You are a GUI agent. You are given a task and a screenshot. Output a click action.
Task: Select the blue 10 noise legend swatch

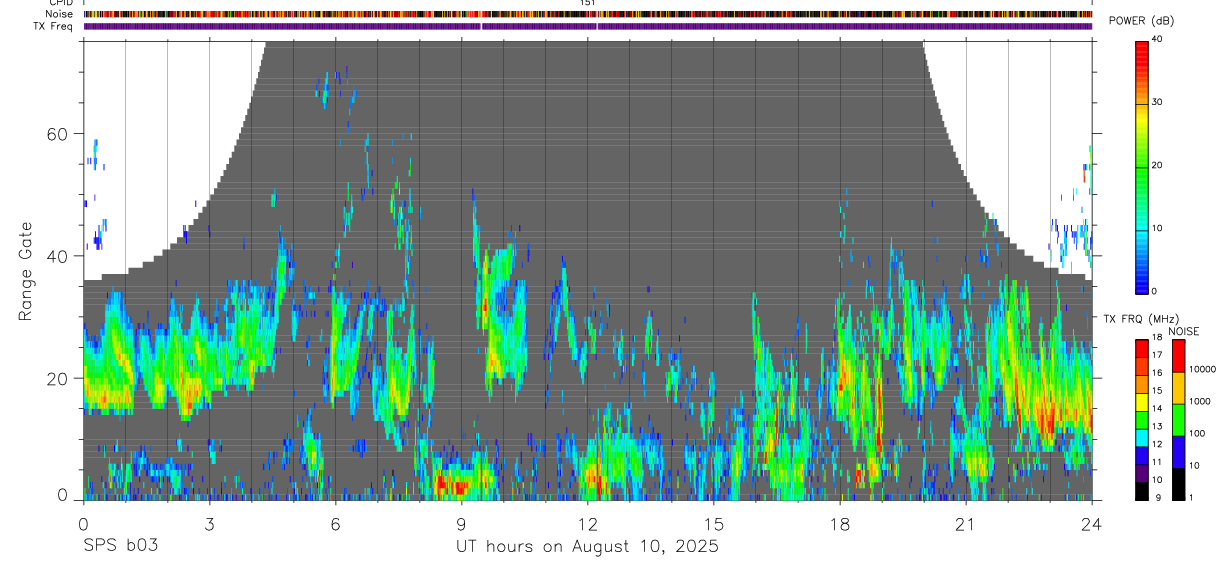1178,451
